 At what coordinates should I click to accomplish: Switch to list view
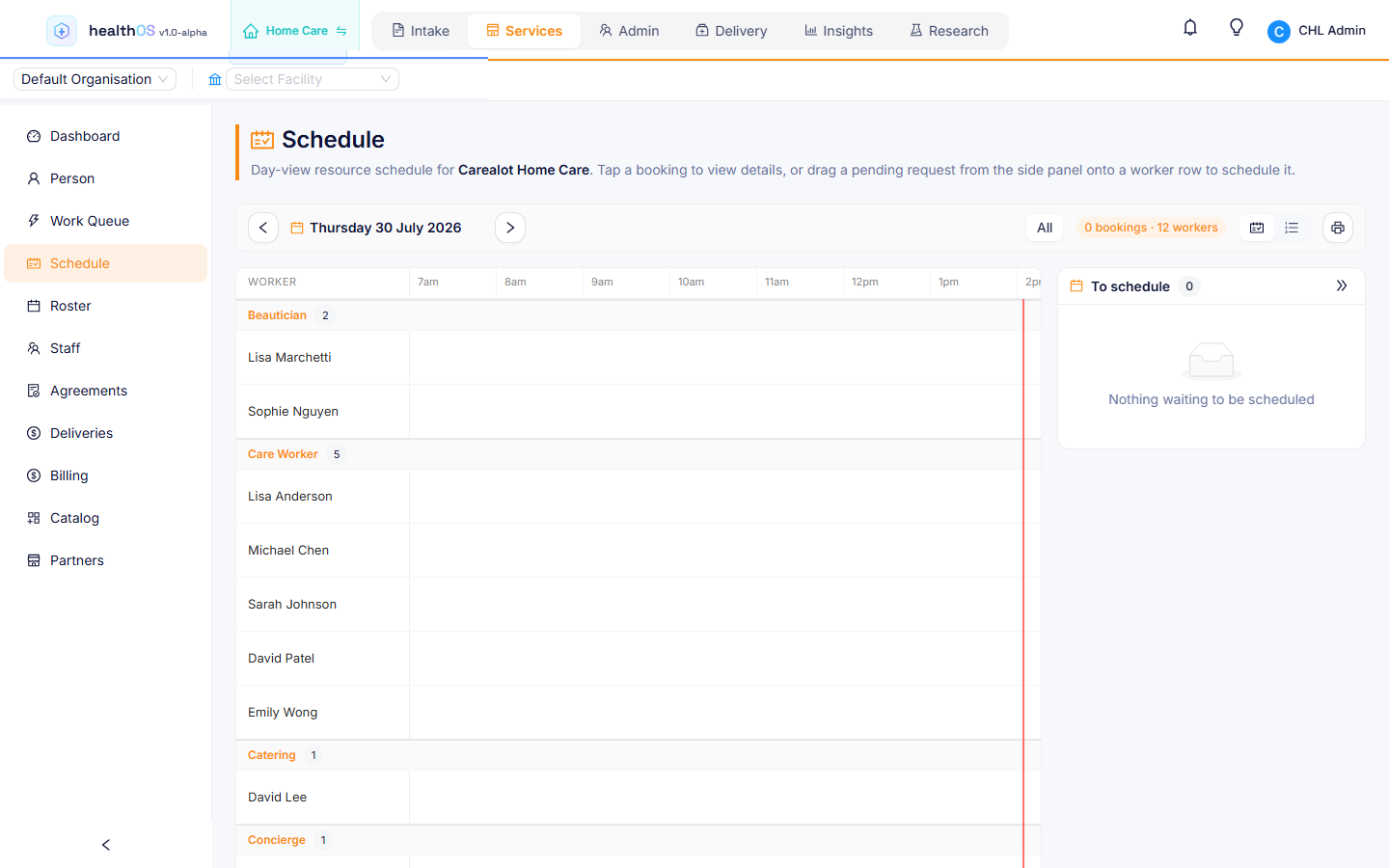coord(1292,228)
